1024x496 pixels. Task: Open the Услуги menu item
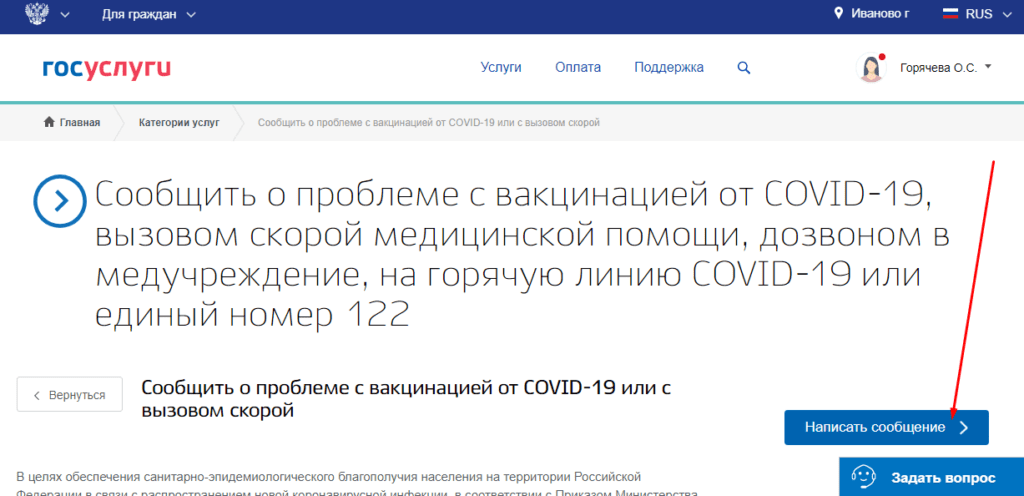[x=501, y=68]
